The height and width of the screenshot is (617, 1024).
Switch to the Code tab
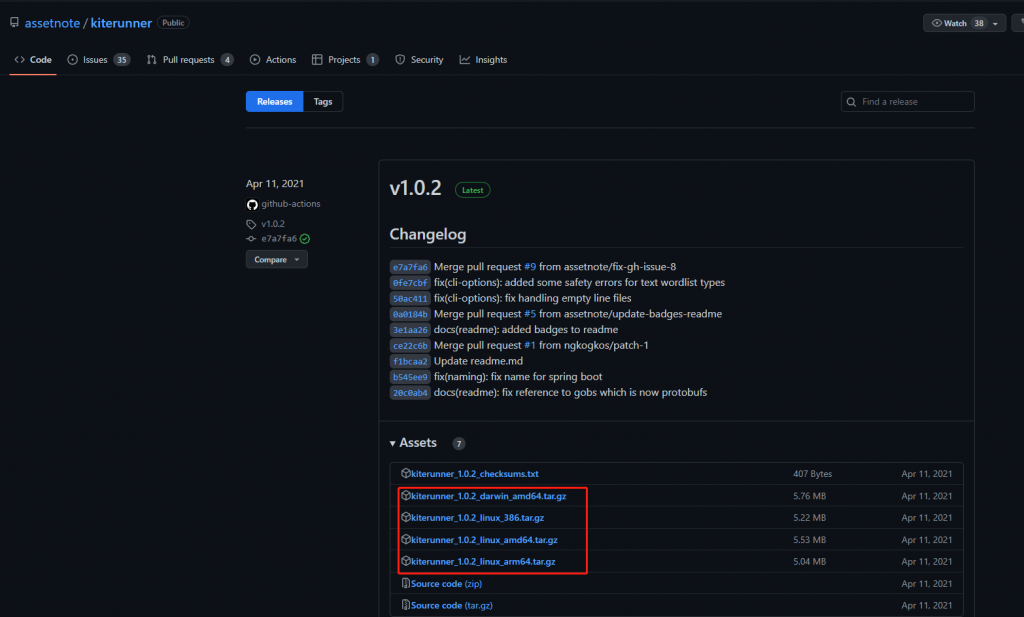coord(33,59)
